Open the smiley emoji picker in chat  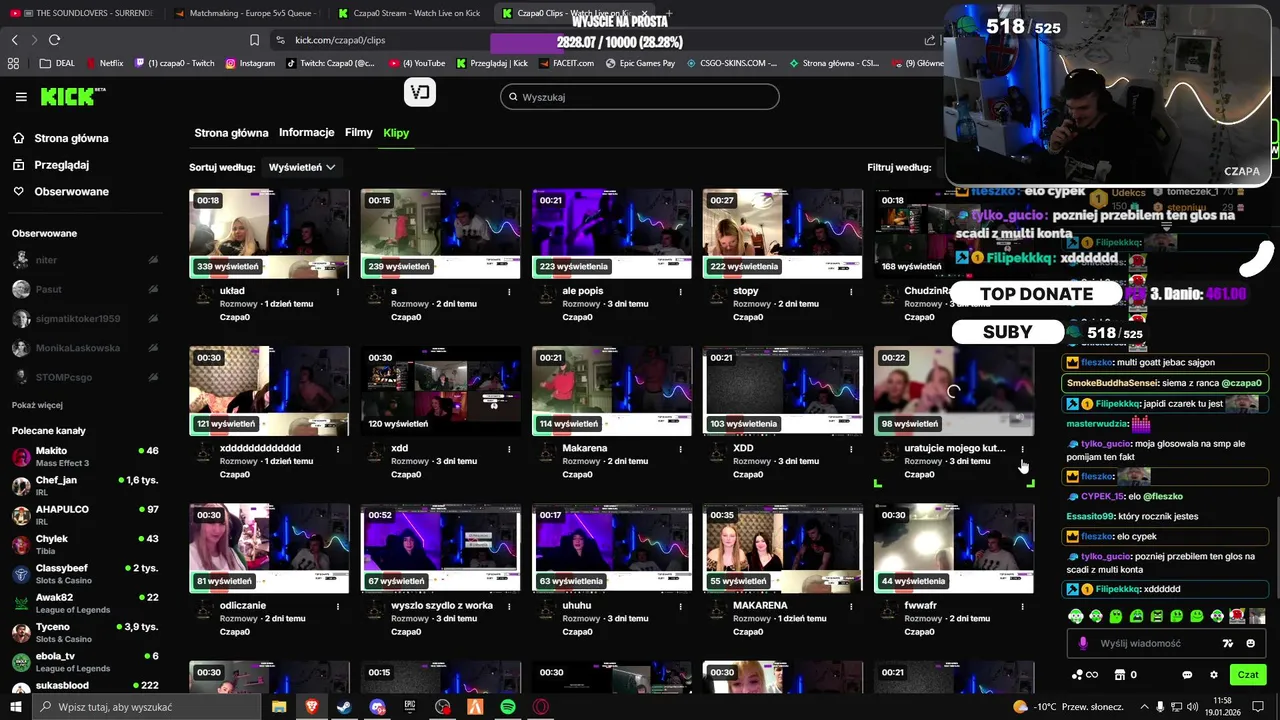[1251, 644]
